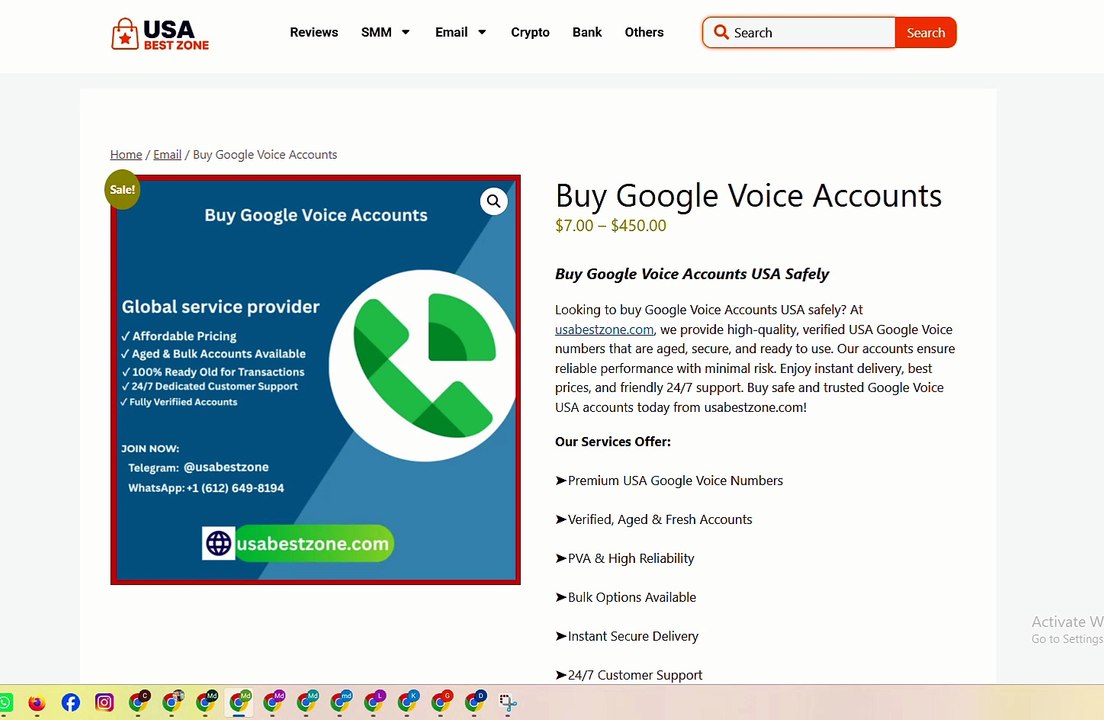This screenshot has height=720, width=1104.
Task: Open the Email navigation item
Action: pos(451,32)
